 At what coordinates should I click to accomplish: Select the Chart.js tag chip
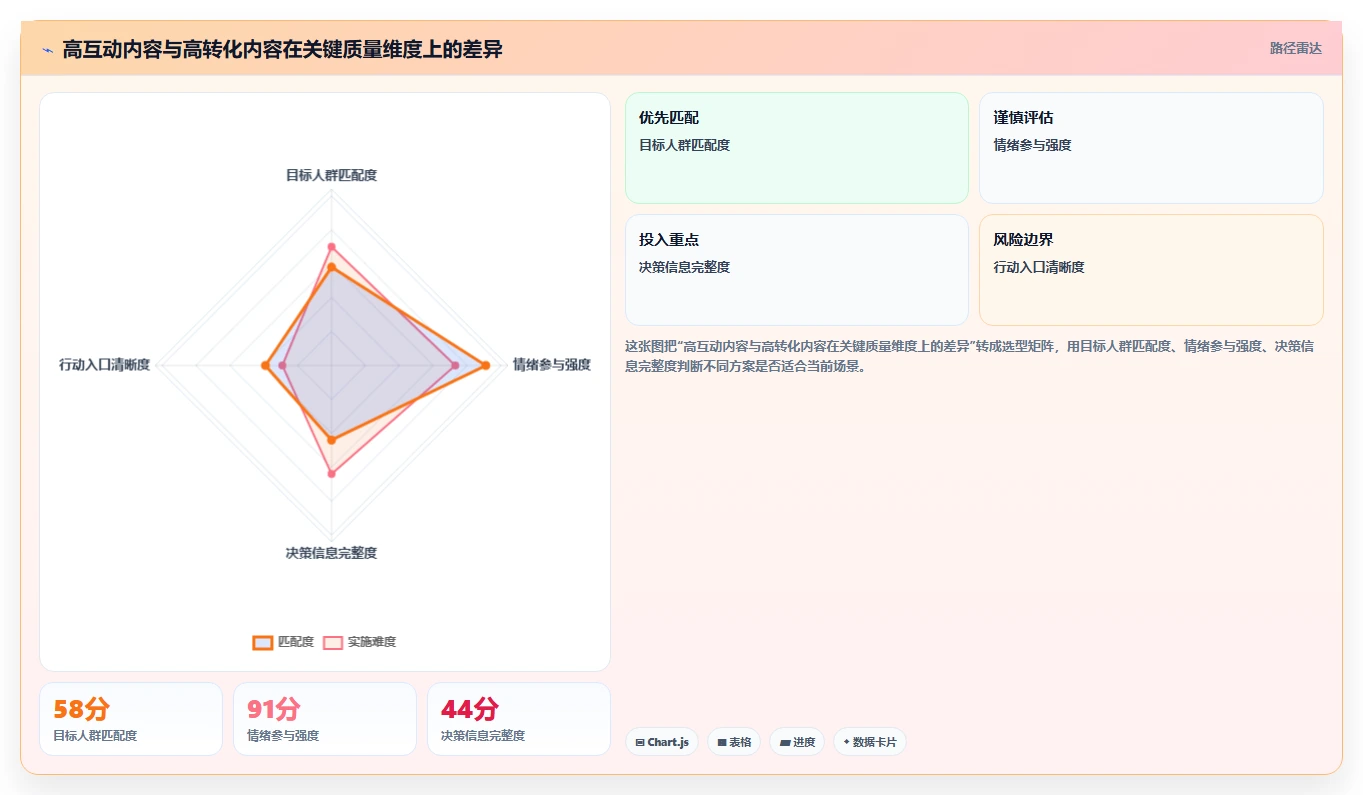click(x=662, y=742)
